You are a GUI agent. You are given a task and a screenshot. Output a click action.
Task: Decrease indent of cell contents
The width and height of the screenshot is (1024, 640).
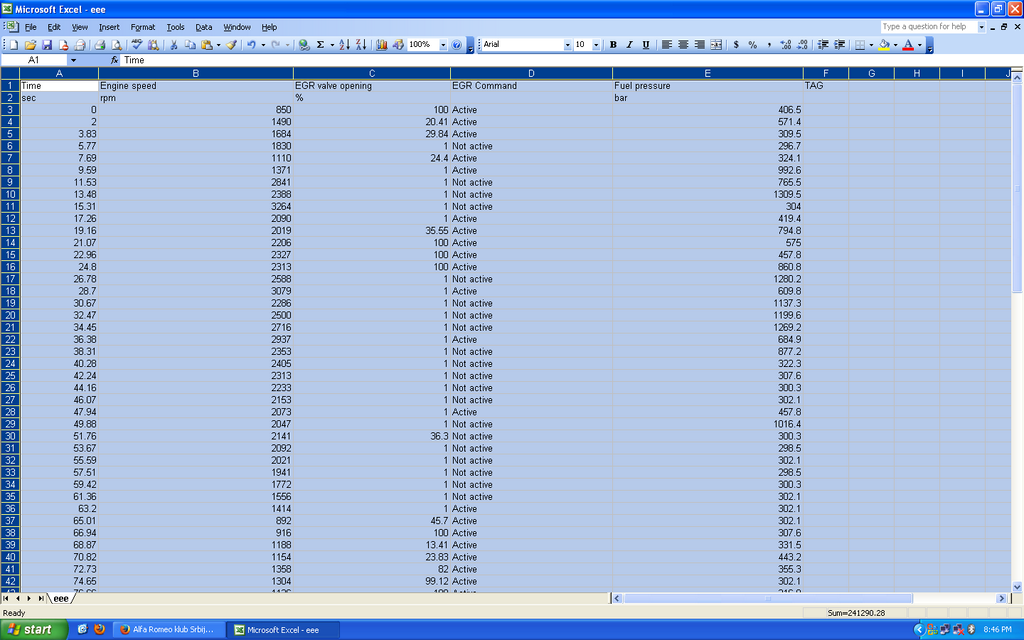(x=823, y=44)
